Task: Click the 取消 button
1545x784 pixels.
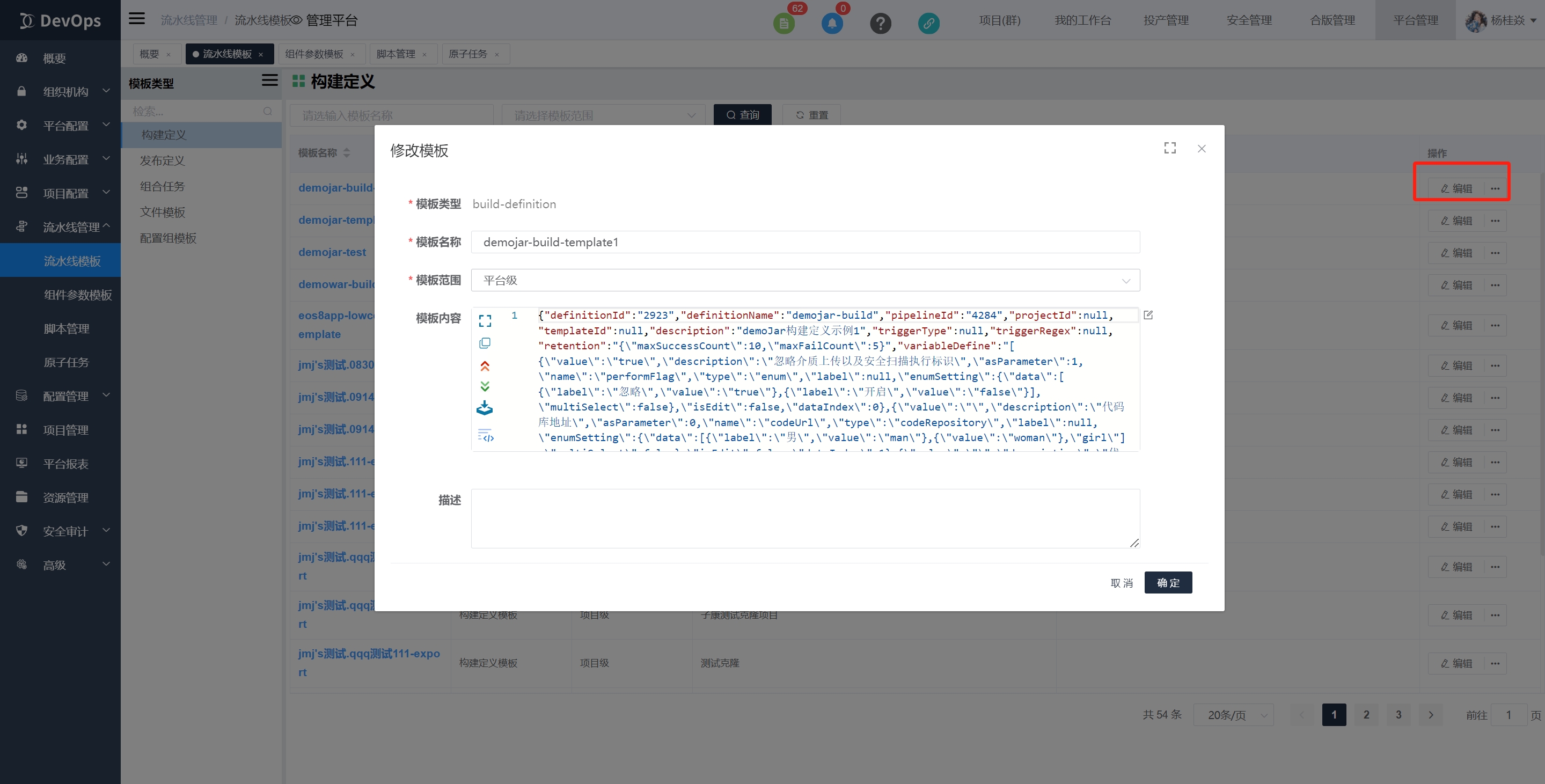Action: point(1121,582)
